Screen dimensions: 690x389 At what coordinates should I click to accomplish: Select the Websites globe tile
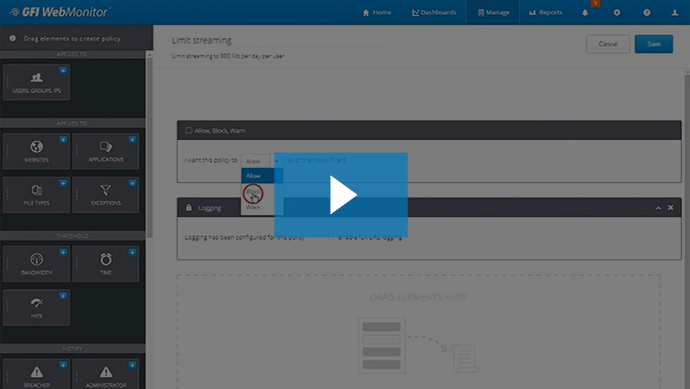37,151
